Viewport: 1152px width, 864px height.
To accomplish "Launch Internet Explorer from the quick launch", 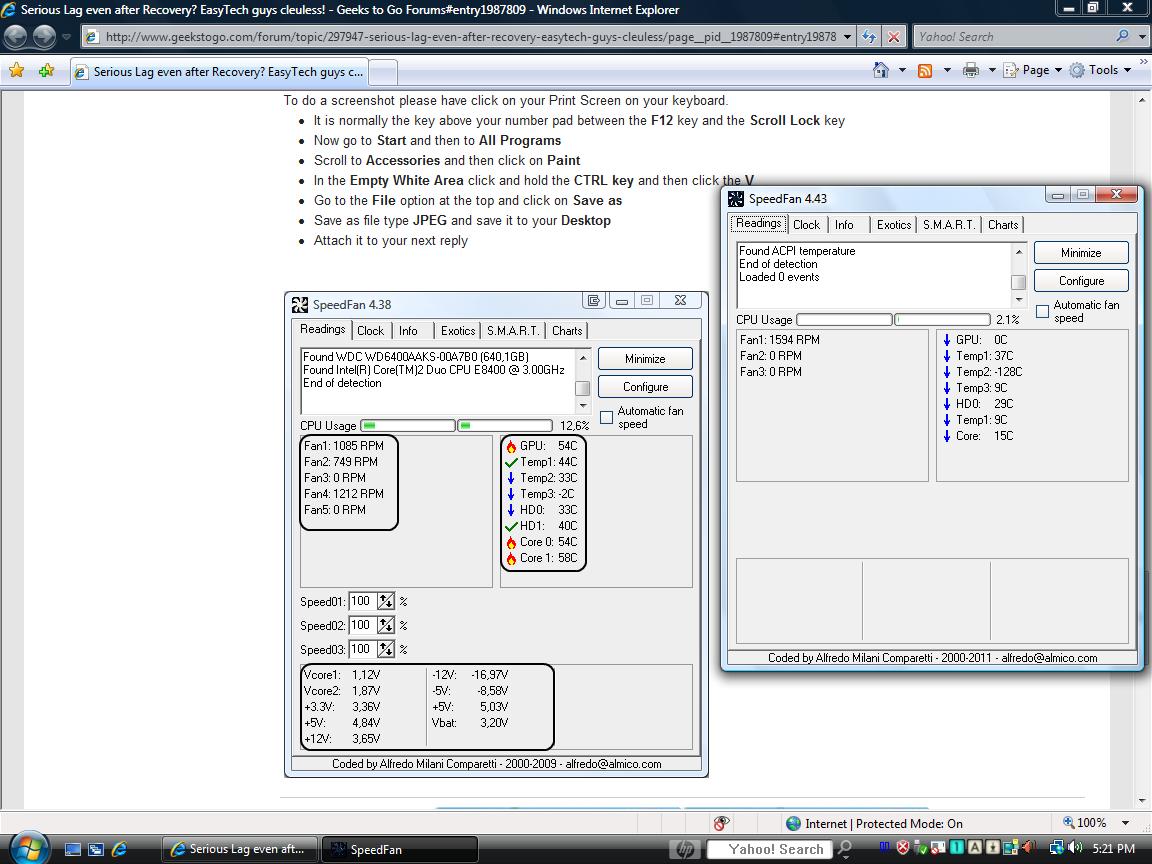I will pos(119,849).
